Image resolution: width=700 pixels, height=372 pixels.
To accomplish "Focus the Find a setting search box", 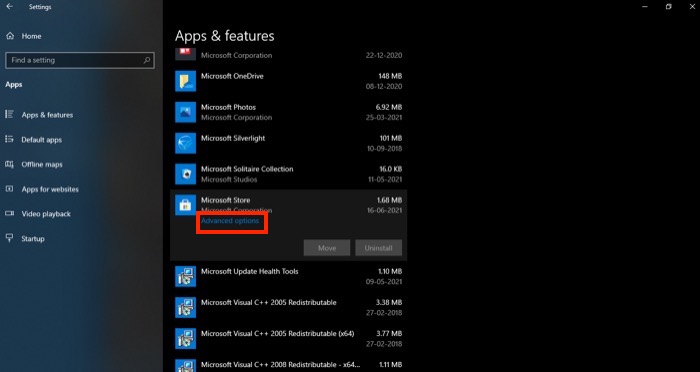I will click(x=80, y=60).
